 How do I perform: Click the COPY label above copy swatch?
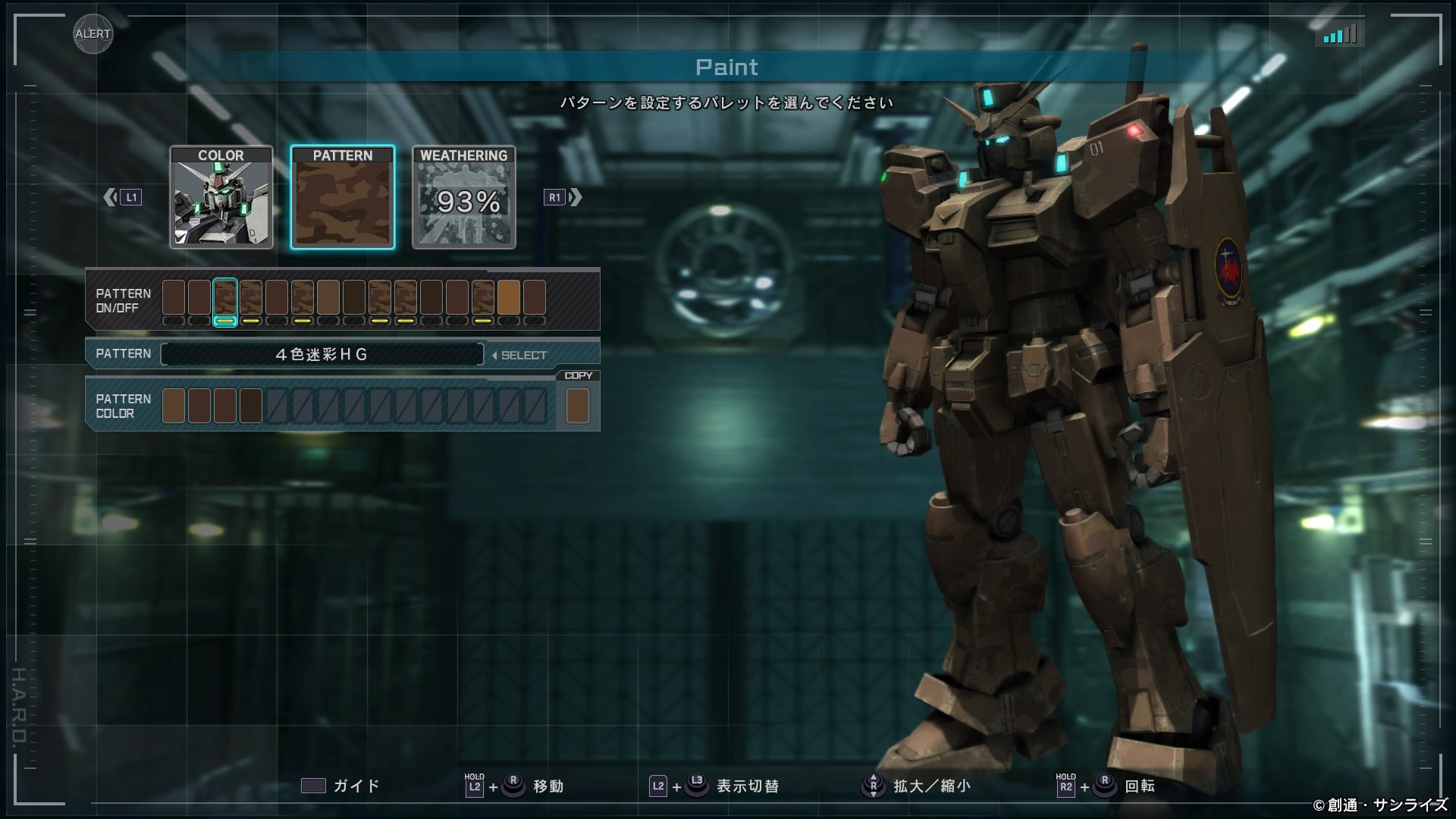click(578, 375)
